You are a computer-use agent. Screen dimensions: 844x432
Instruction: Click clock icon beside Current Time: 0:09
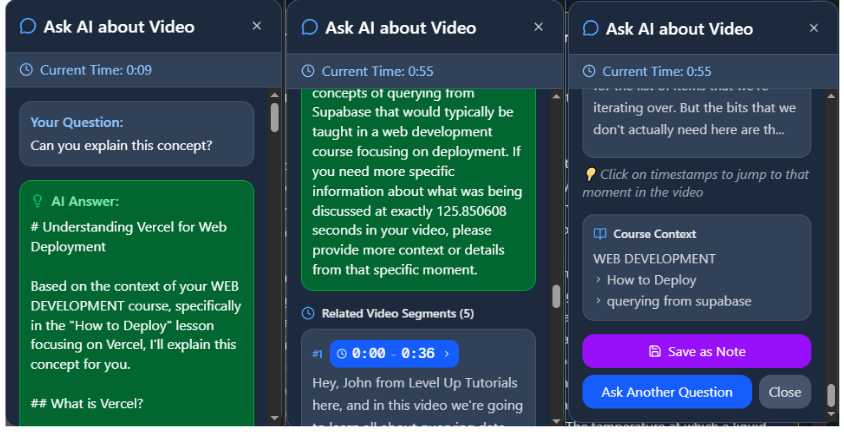[26, 70]
